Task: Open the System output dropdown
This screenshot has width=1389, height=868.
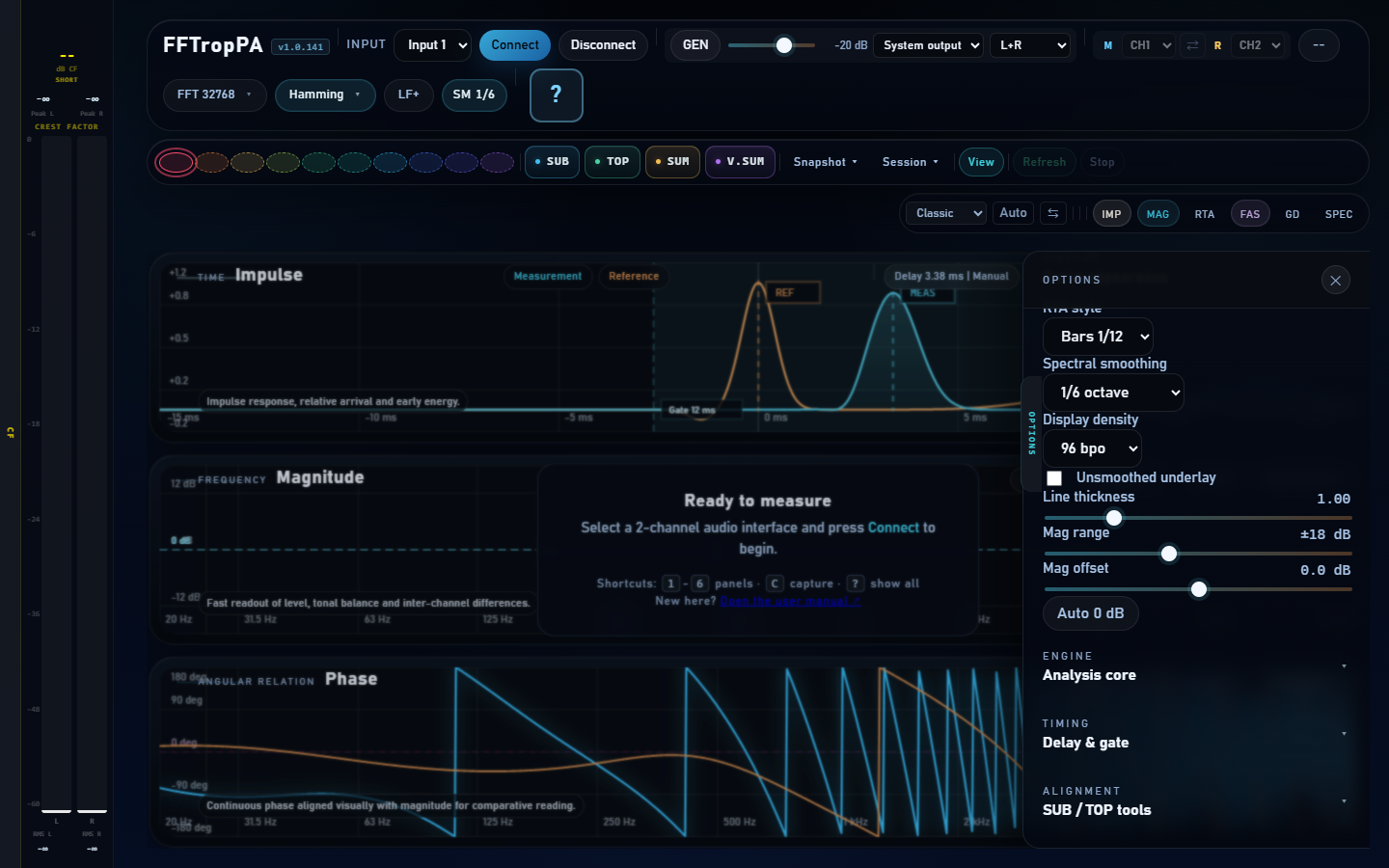Action: pyautogui.click(x=929, y=45)
